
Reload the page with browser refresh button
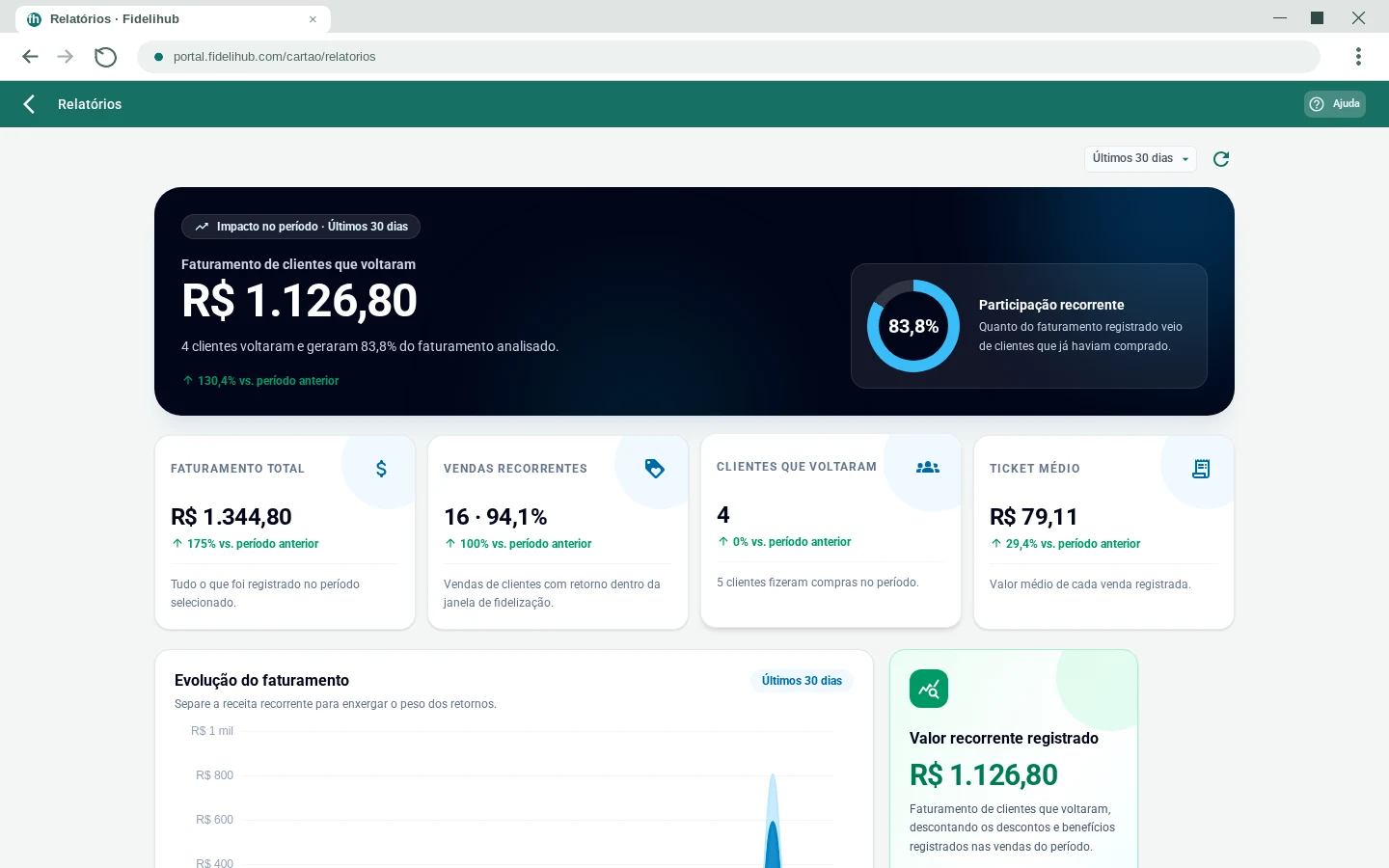point(105,57)
